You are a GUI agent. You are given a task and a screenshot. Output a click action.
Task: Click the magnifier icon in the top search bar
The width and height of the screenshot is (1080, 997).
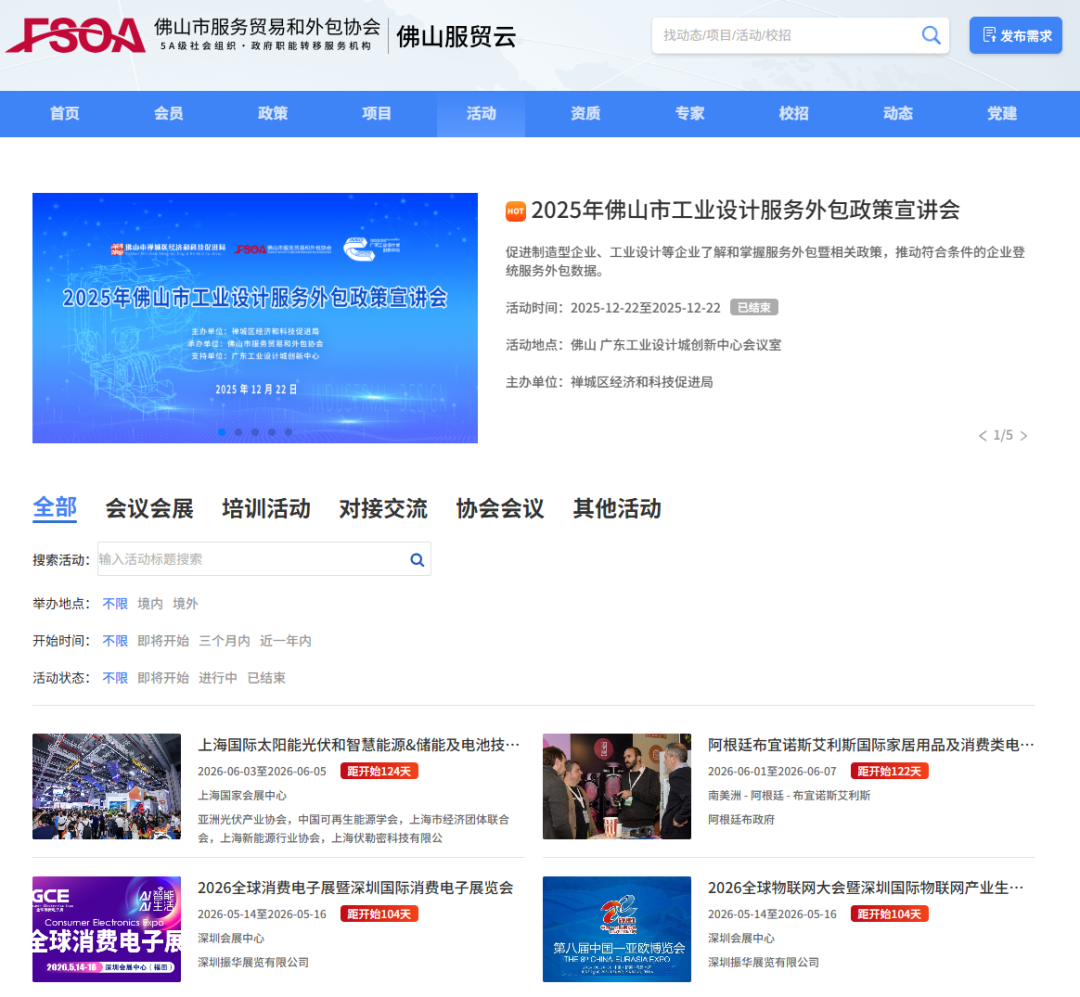coord(931,35)
